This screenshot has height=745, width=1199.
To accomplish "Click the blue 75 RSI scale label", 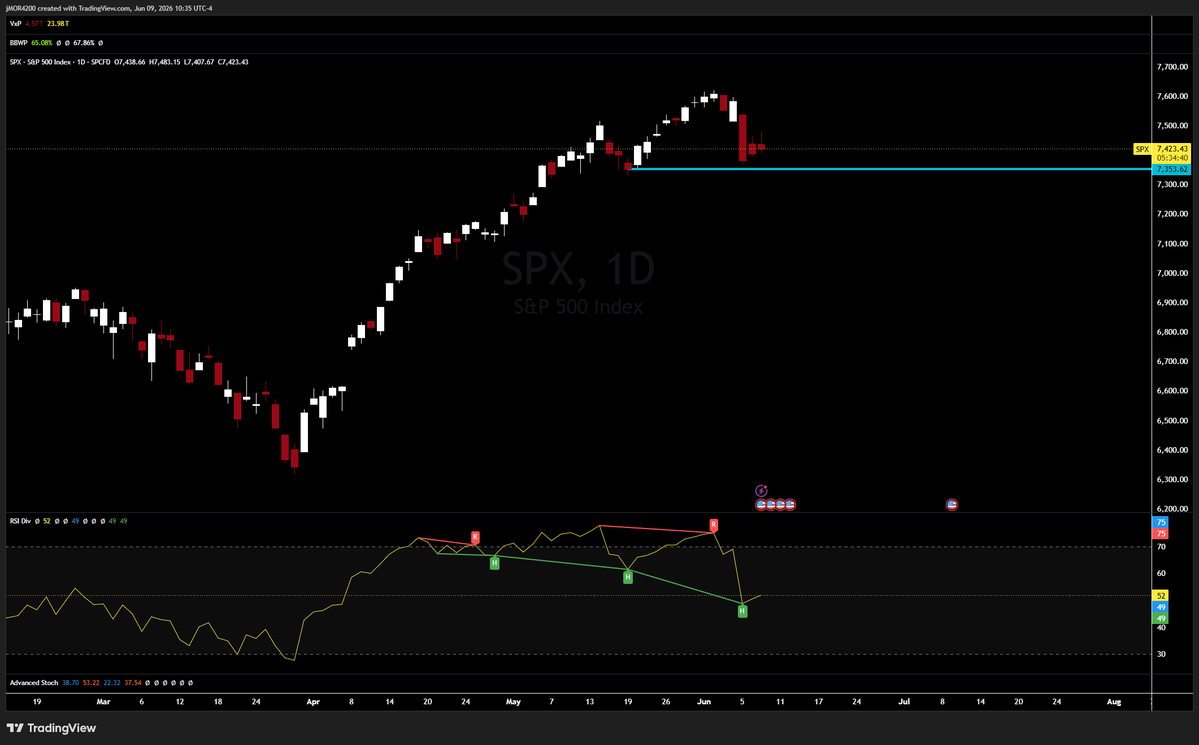I will pos(1161,522).
